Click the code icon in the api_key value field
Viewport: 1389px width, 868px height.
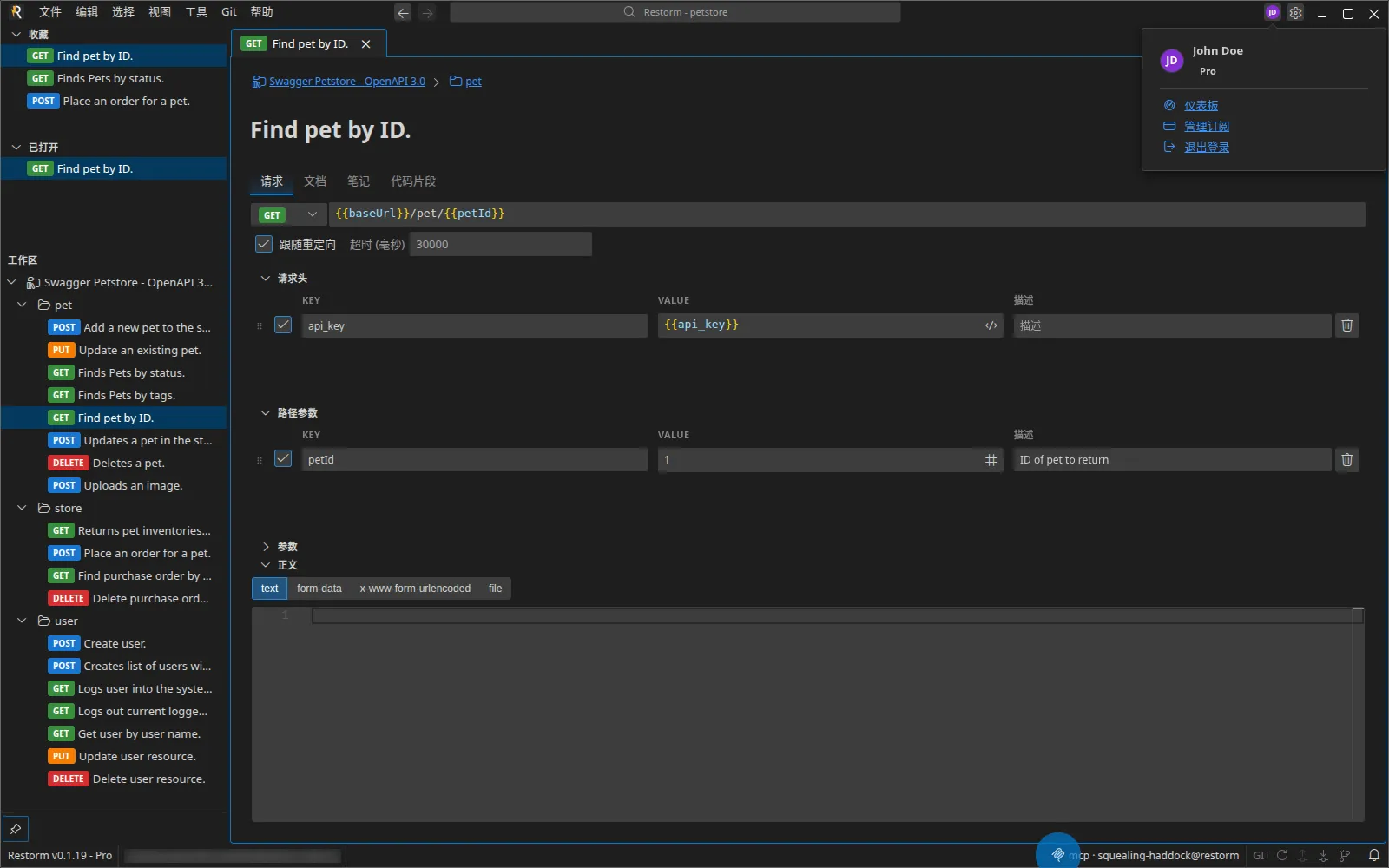pyautogui.click(x=991, y=325)
